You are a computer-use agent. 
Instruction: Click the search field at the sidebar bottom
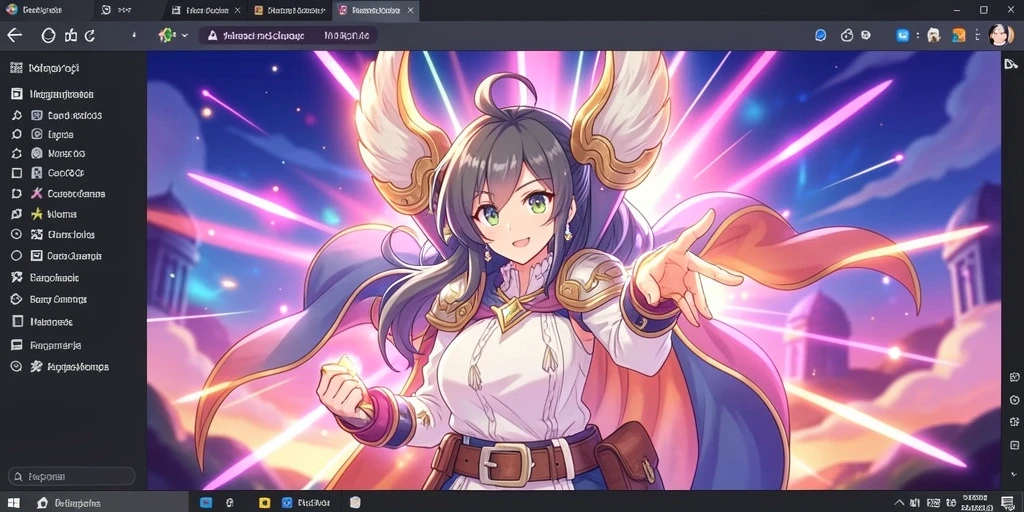(x=71, y=476)
